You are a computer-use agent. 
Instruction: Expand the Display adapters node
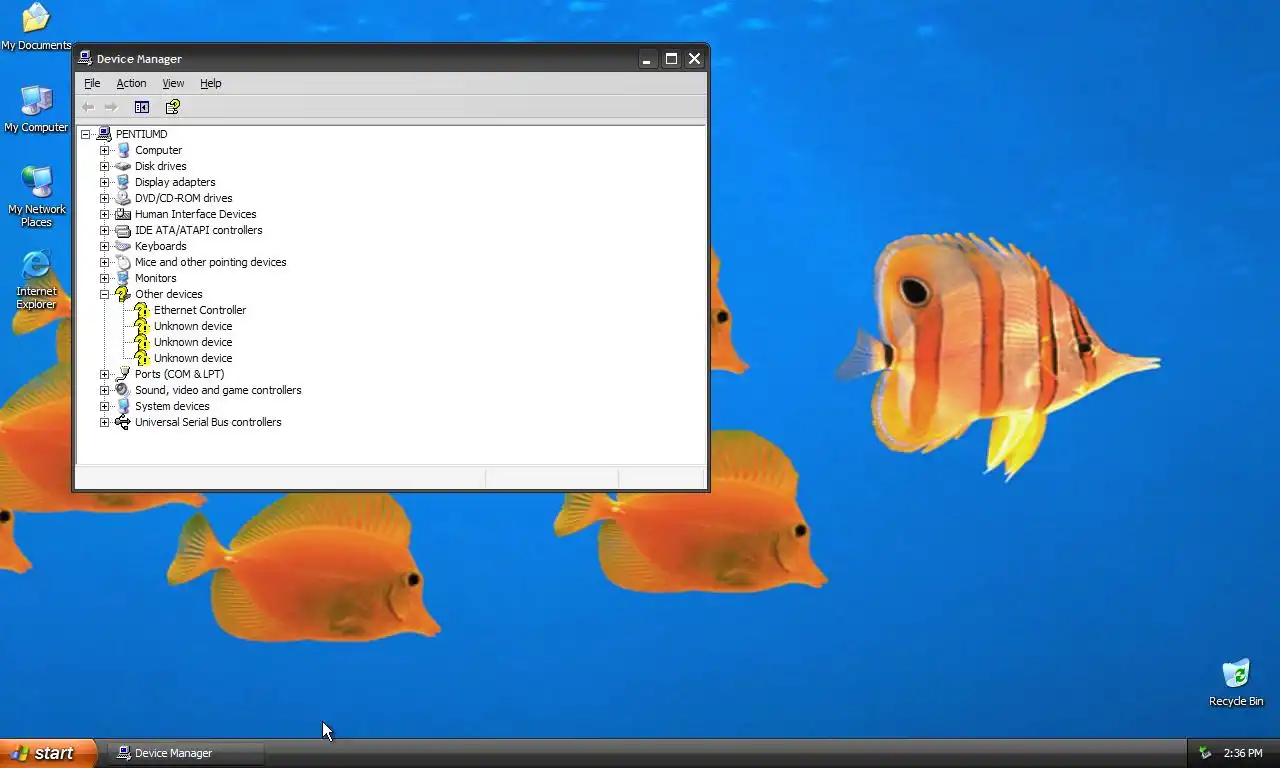tap(104, 182)
